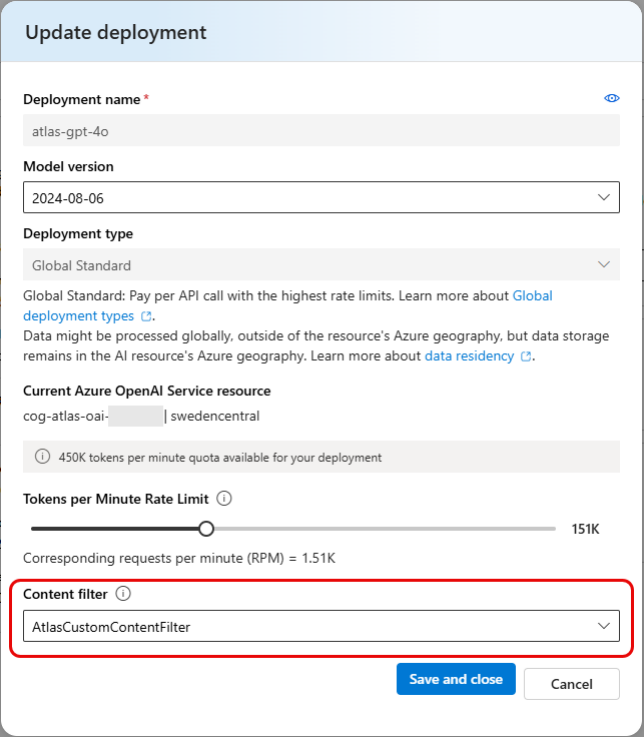Click the 151K rate limit value label
Screen dimensions: 644x737
point(585,529)
